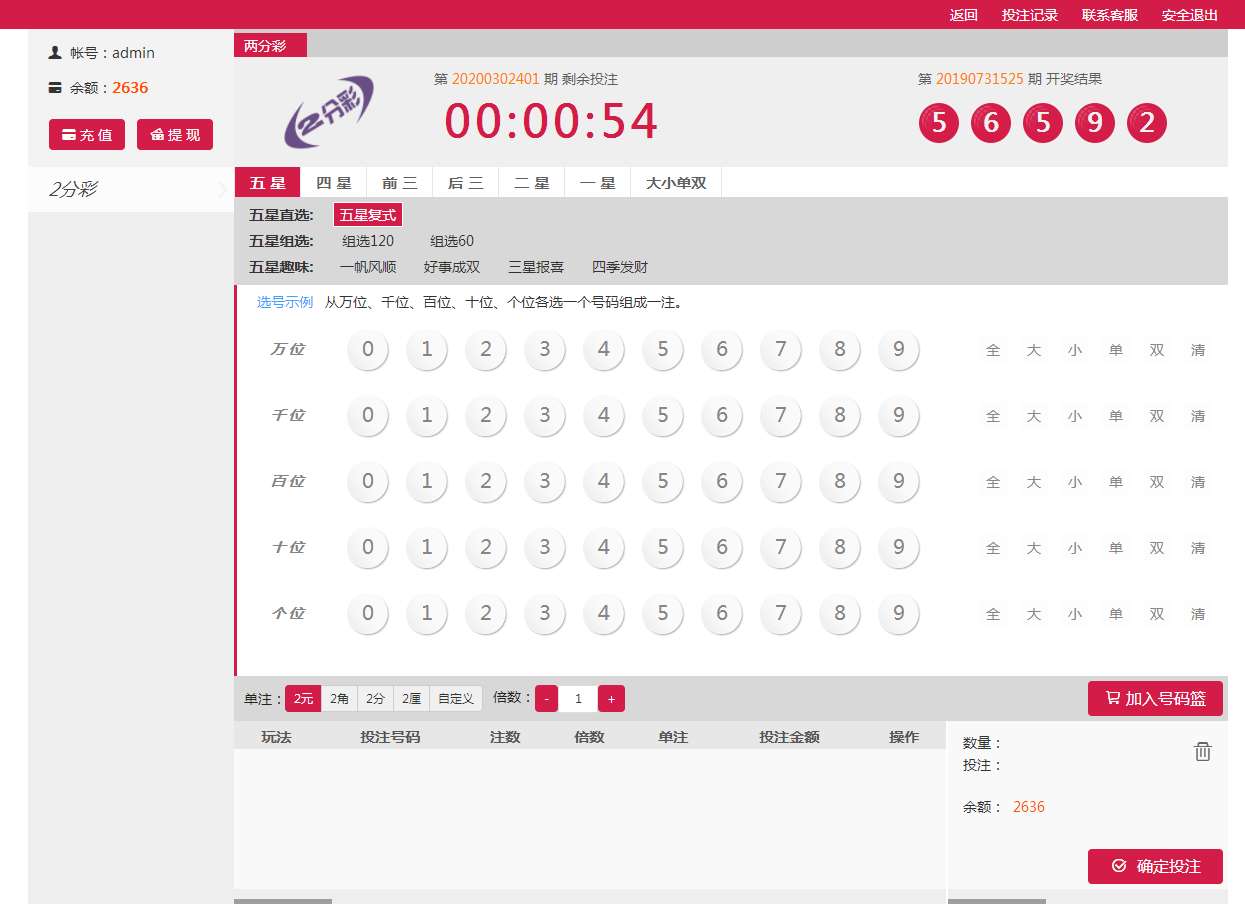Switch to the 一星 tab
The image size is (1245, 904).
pyautogui.click(x=598, y=183)
